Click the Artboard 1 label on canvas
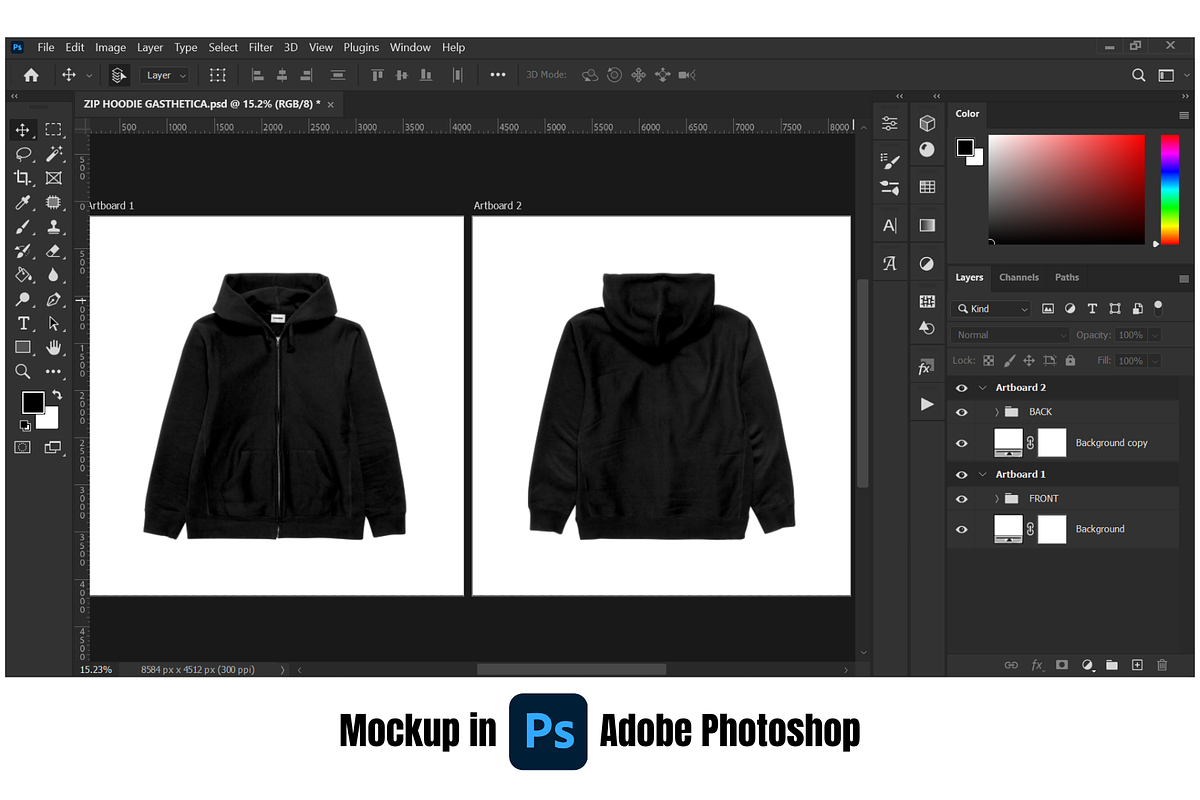The image size is (1200, 800). pos(111,205)
